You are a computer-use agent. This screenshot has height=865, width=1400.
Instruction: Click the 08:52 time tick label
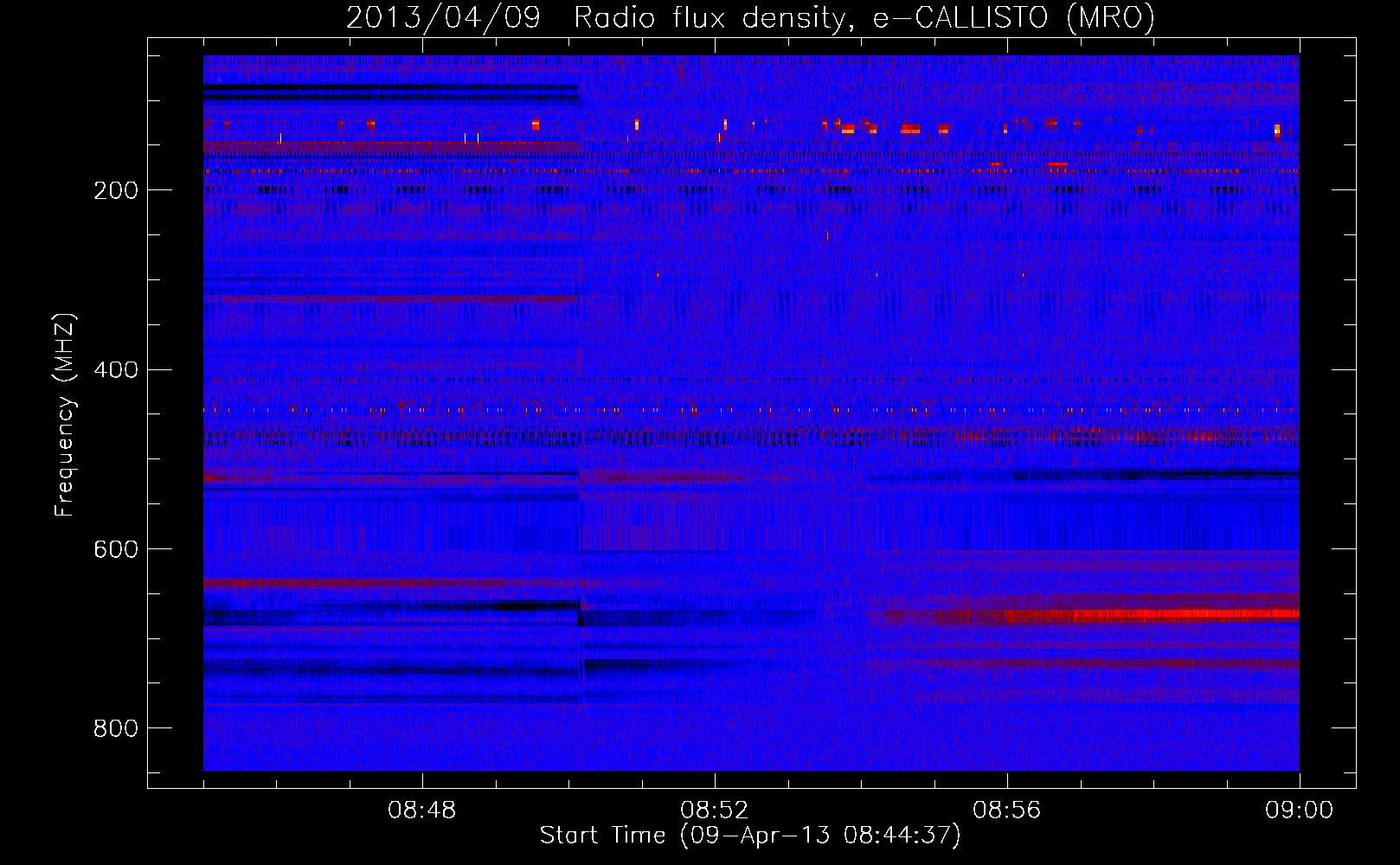coord(715,811)
